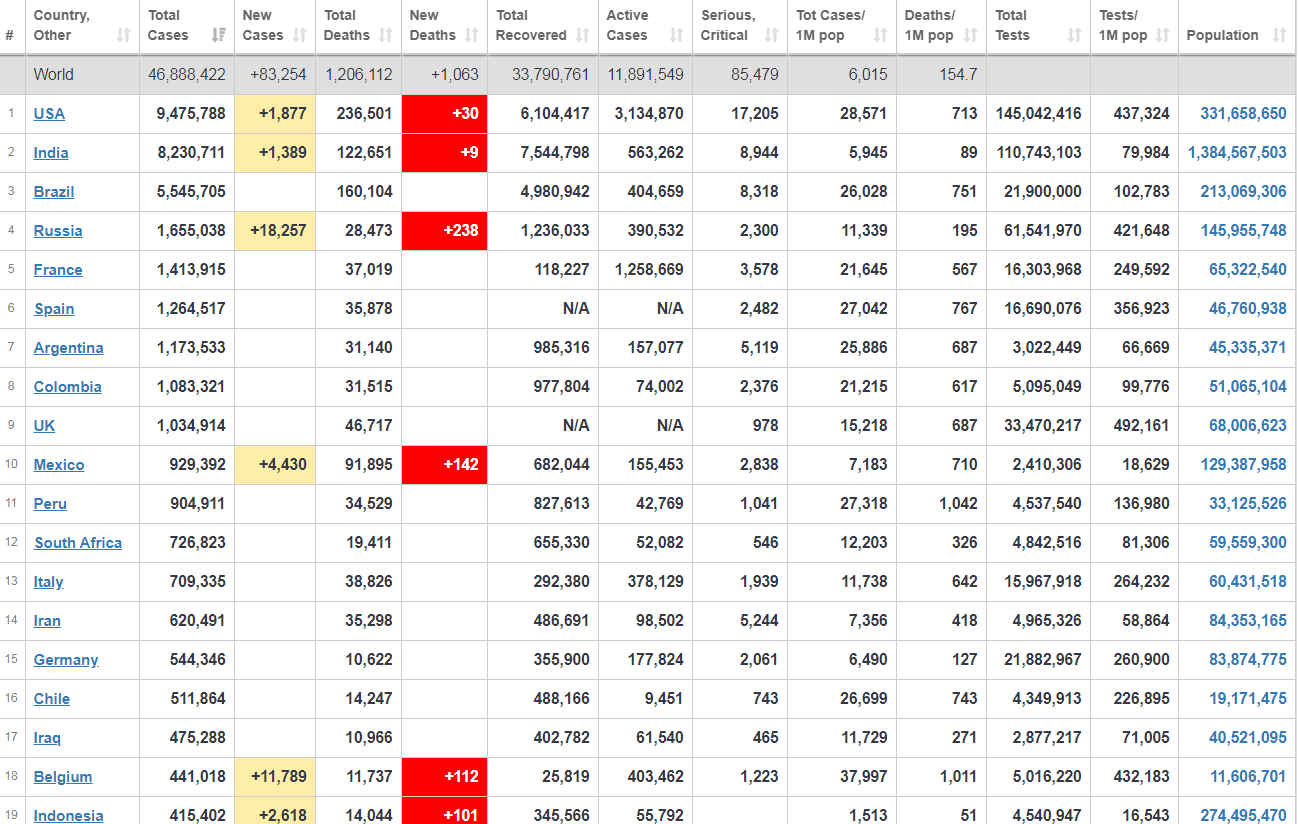Open Russia population link 145,955,748

[x=1243, y=231]
